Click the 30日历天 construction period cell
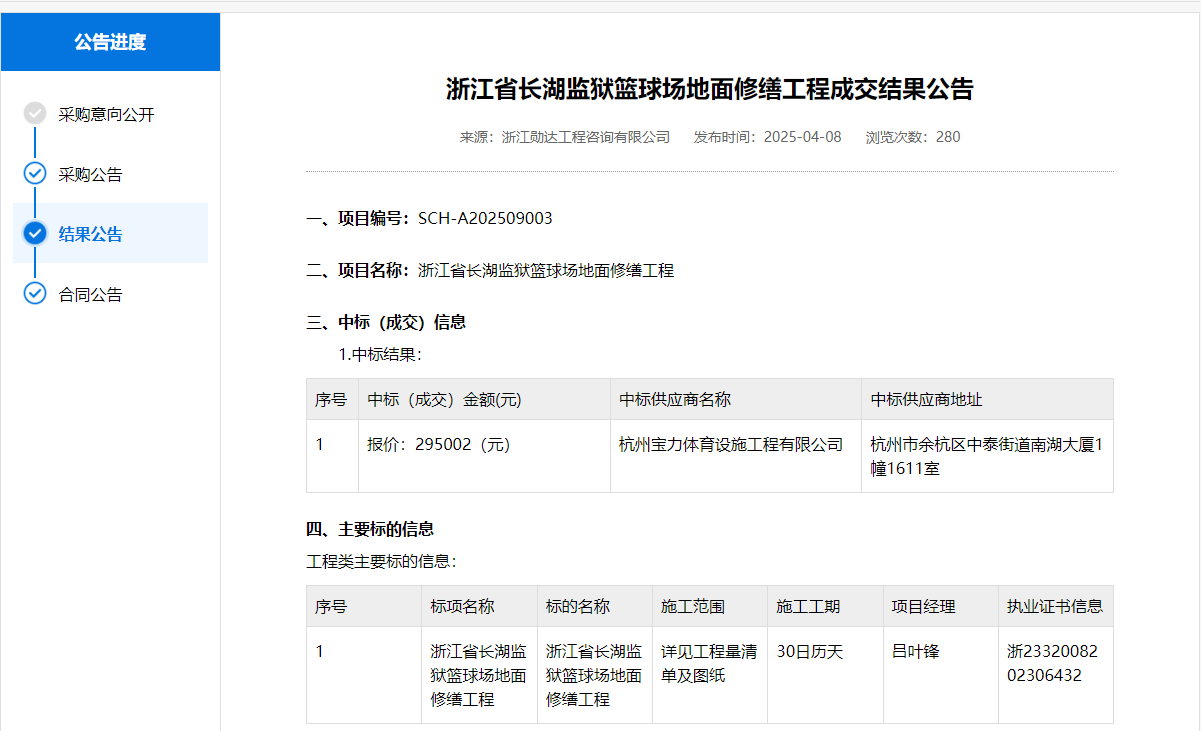Screen dimensions: 1201x731 810,652
